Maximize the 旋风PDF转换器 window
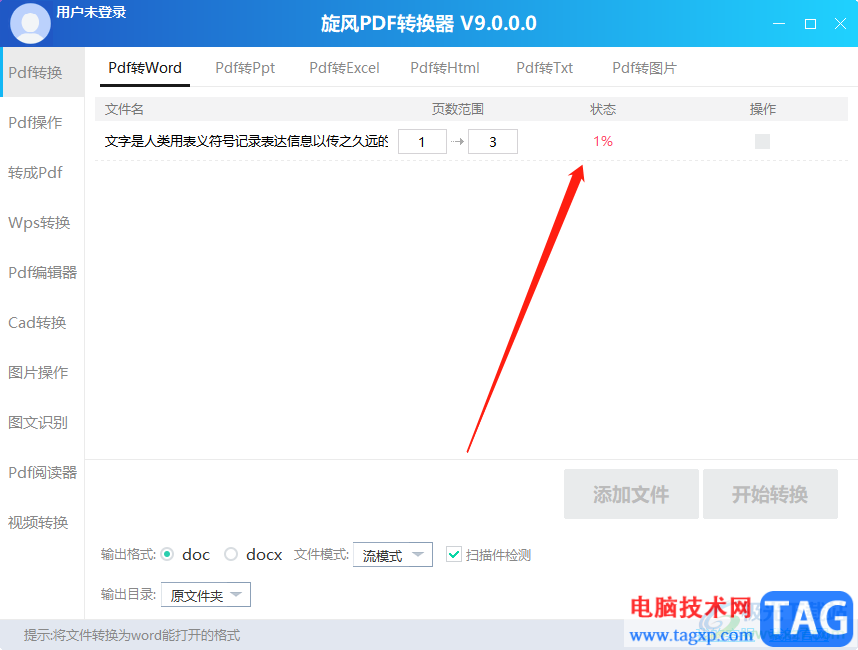Image resolution: width=858 pixels, height=650 pixels. [810, 24]
